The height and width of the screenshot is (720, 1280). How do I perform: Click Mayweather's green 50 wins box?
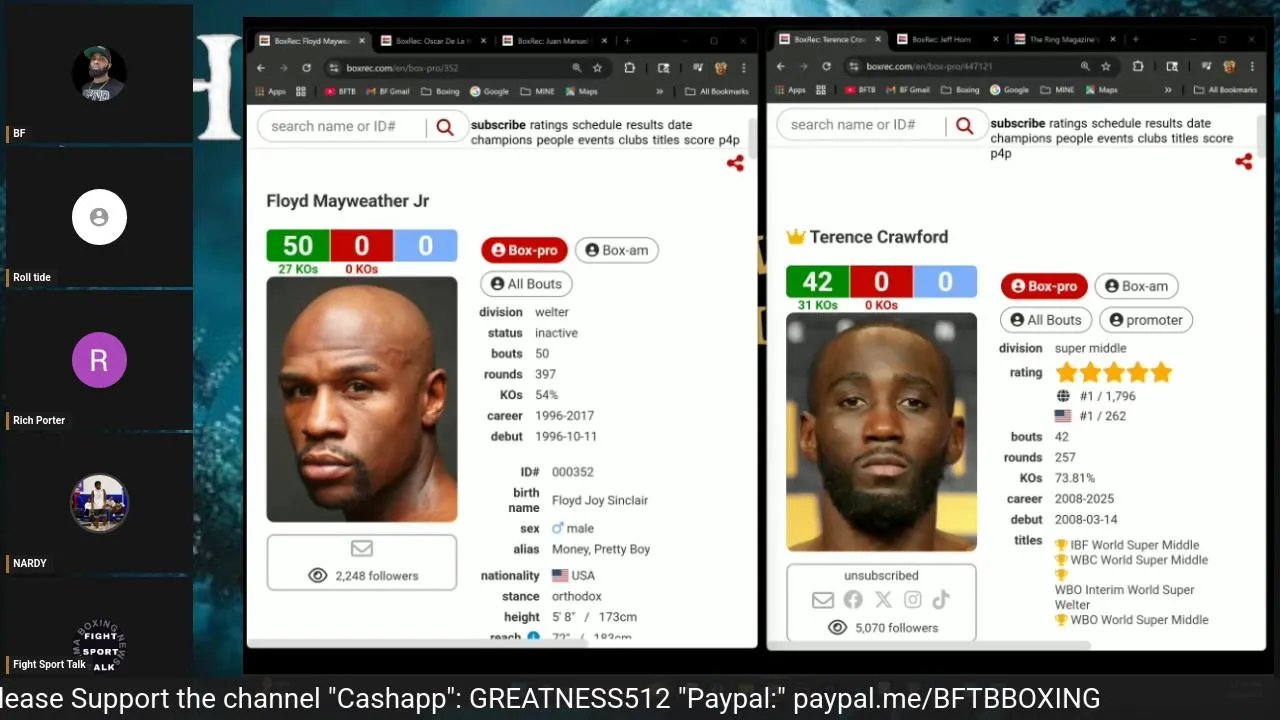point(298,245)
